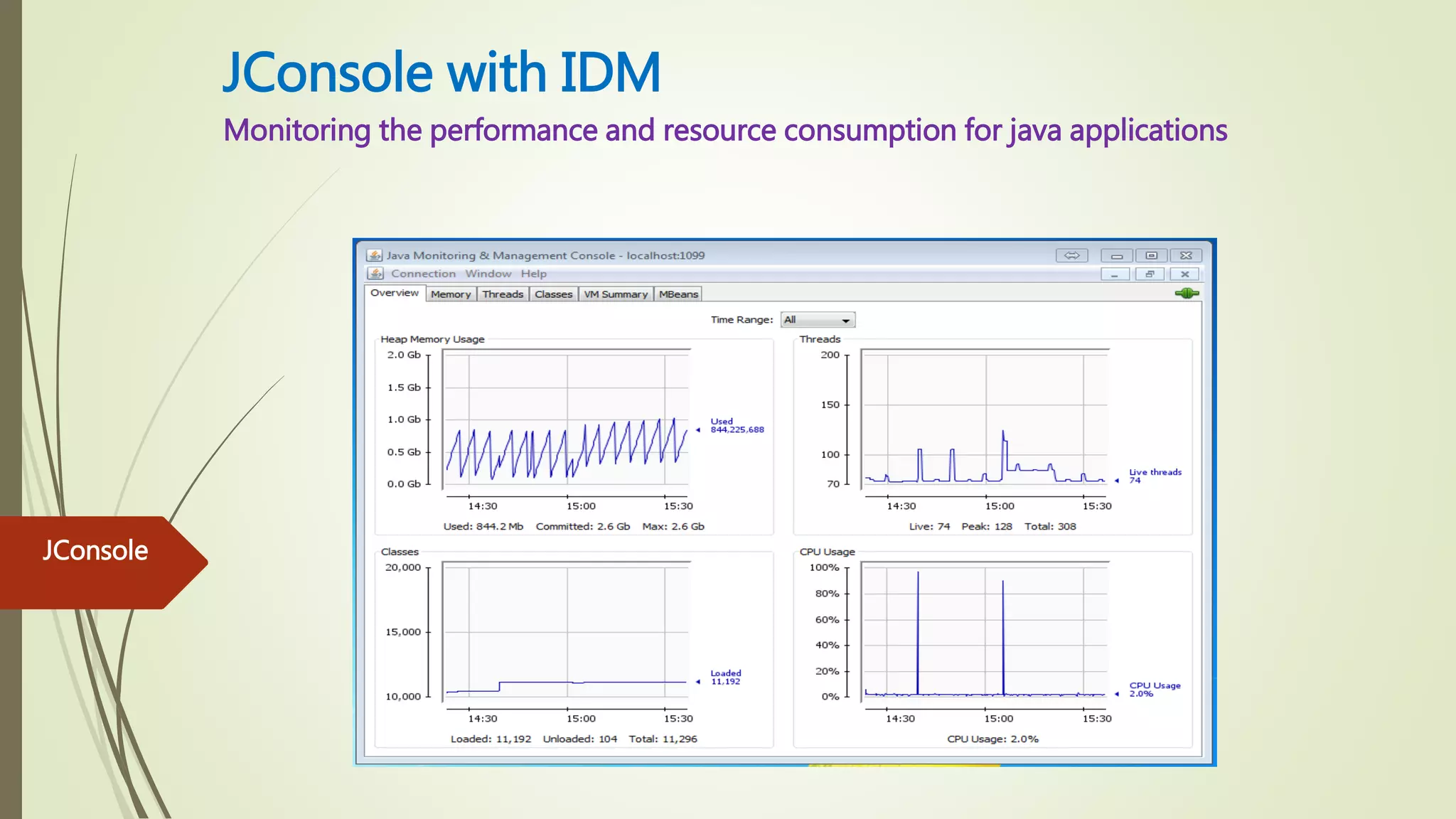Click the Java icon in the title bar
The height and width of the screenshot is (819, 1456).
[x=374, y=255]
